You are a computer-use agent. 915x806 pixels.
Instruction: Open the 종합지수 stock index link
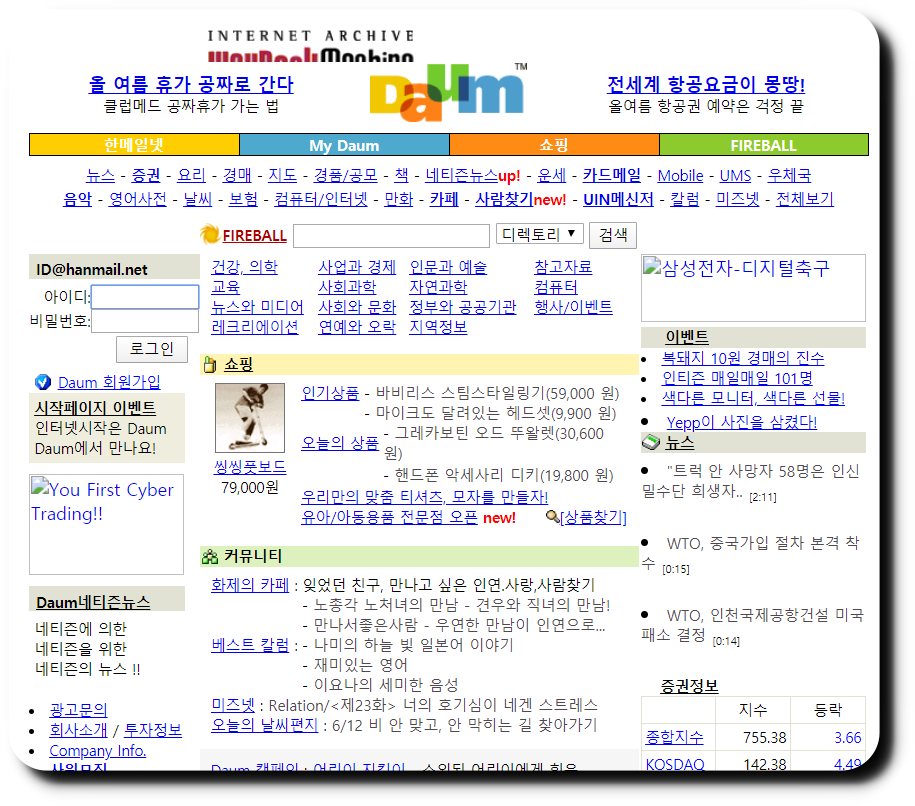(x=675, y=737)
